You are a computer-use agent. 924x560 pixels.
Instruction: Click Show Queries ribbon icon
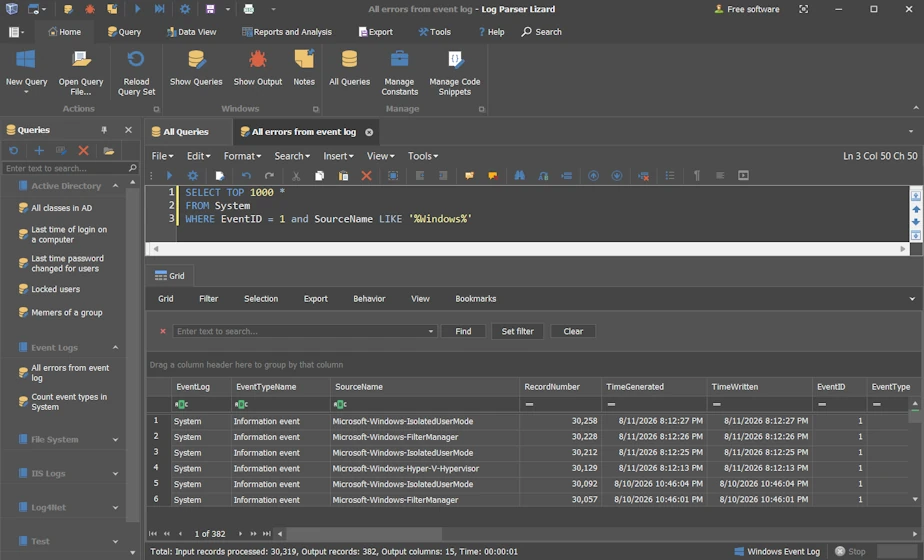[196, 68]
